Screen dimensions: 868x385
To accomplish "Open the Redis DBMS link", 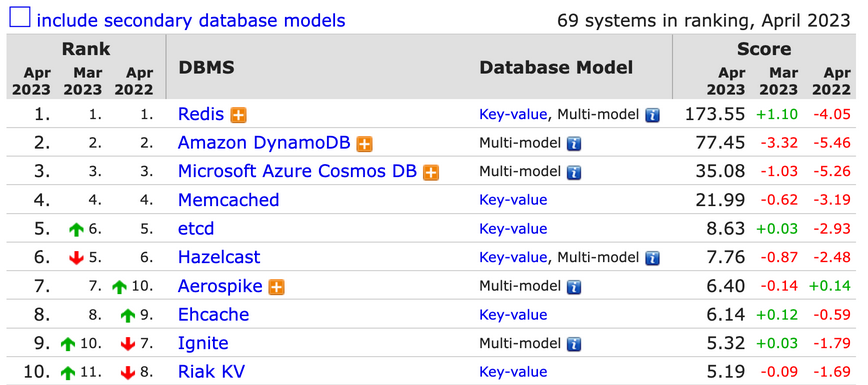I will pyautogui.click(x=200, y=114).
